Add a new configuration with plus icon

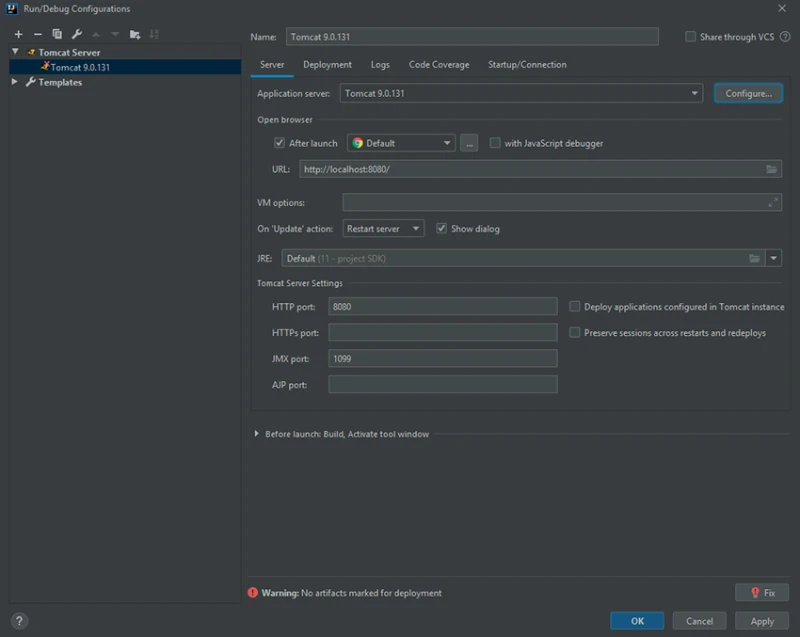18,34
